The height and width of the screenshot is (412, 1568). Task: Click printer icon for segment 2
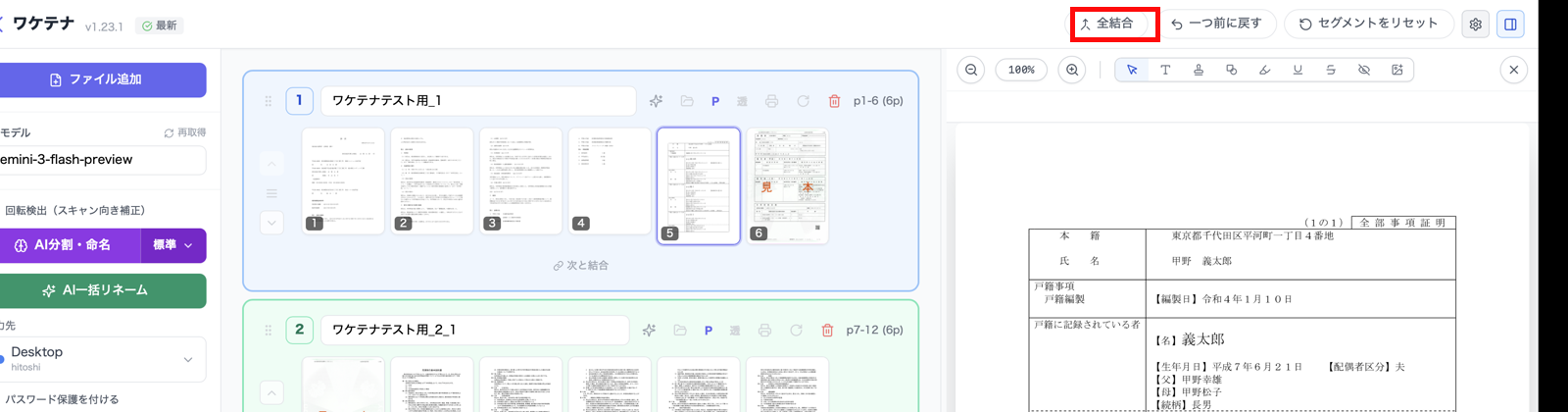765,331
